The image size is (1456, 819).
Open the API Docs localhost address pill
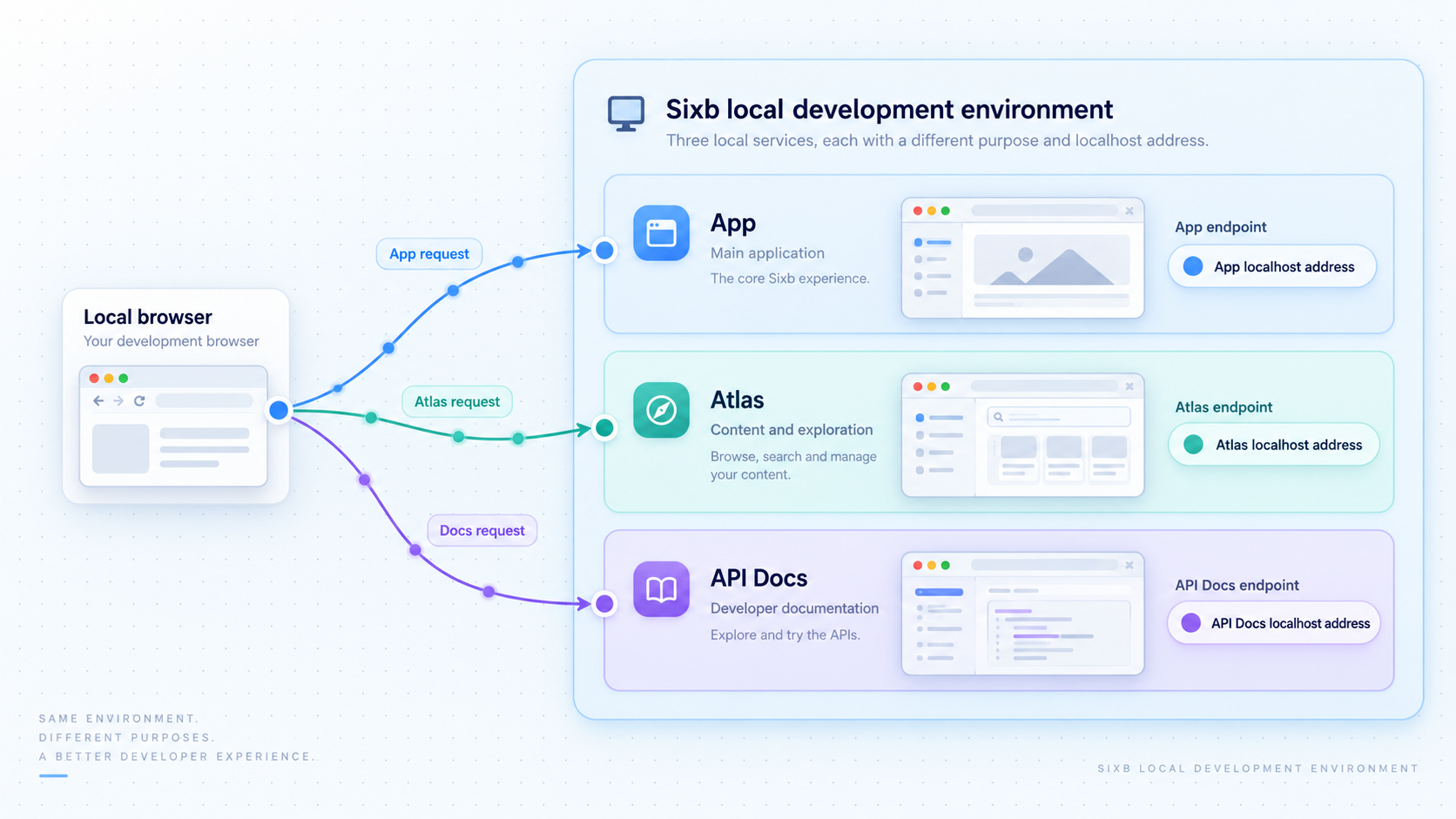[x=1274, y=623]
